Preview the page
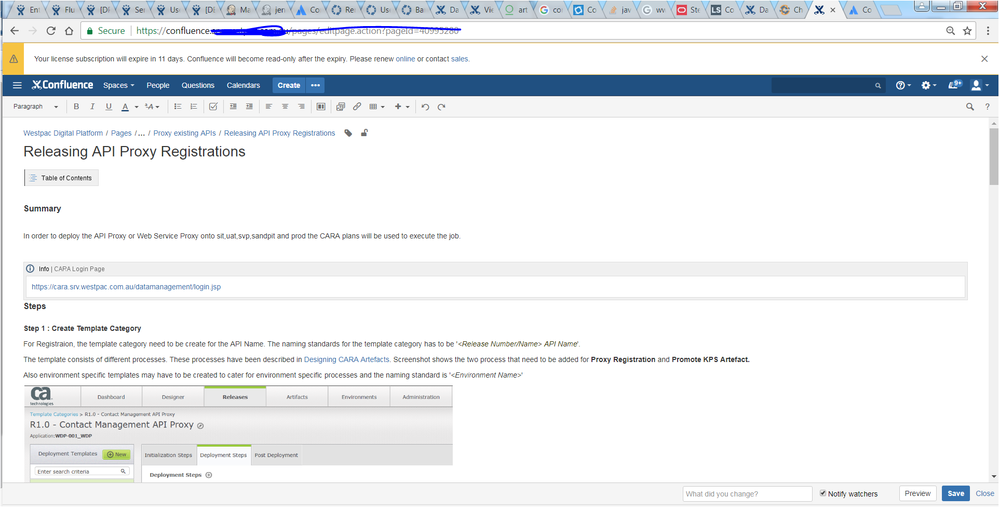This screenshot has height=507, width=999. click(x=917, y=494)
